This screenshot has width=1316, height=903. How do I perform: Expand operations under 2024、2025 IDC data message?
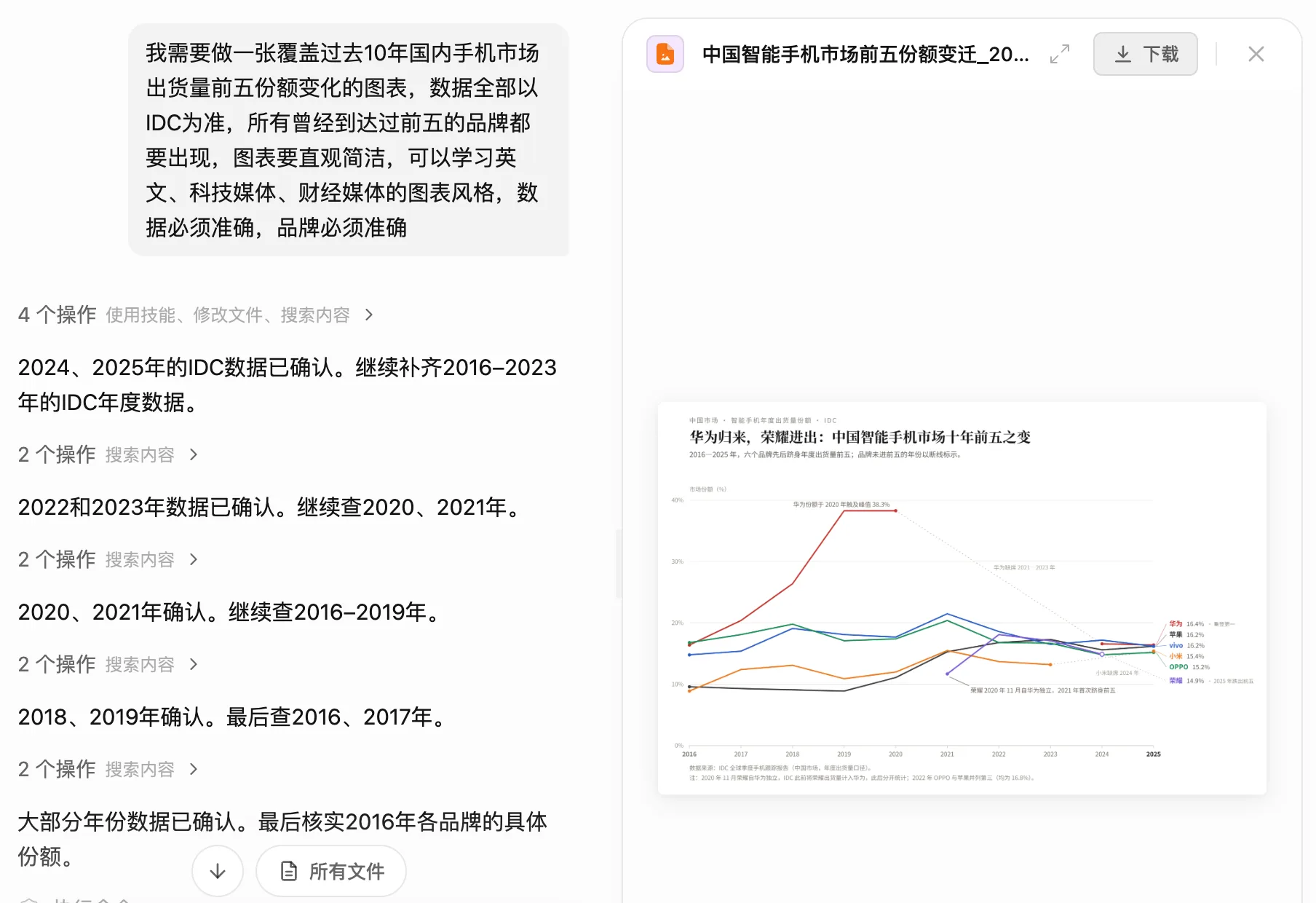tap(108, 454)
